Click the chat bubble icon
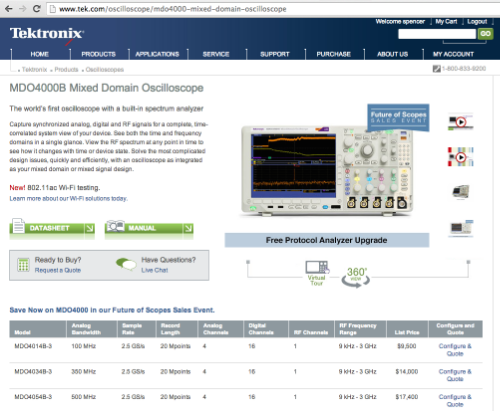This screenshot has height=411, width=500. (126, 264)
